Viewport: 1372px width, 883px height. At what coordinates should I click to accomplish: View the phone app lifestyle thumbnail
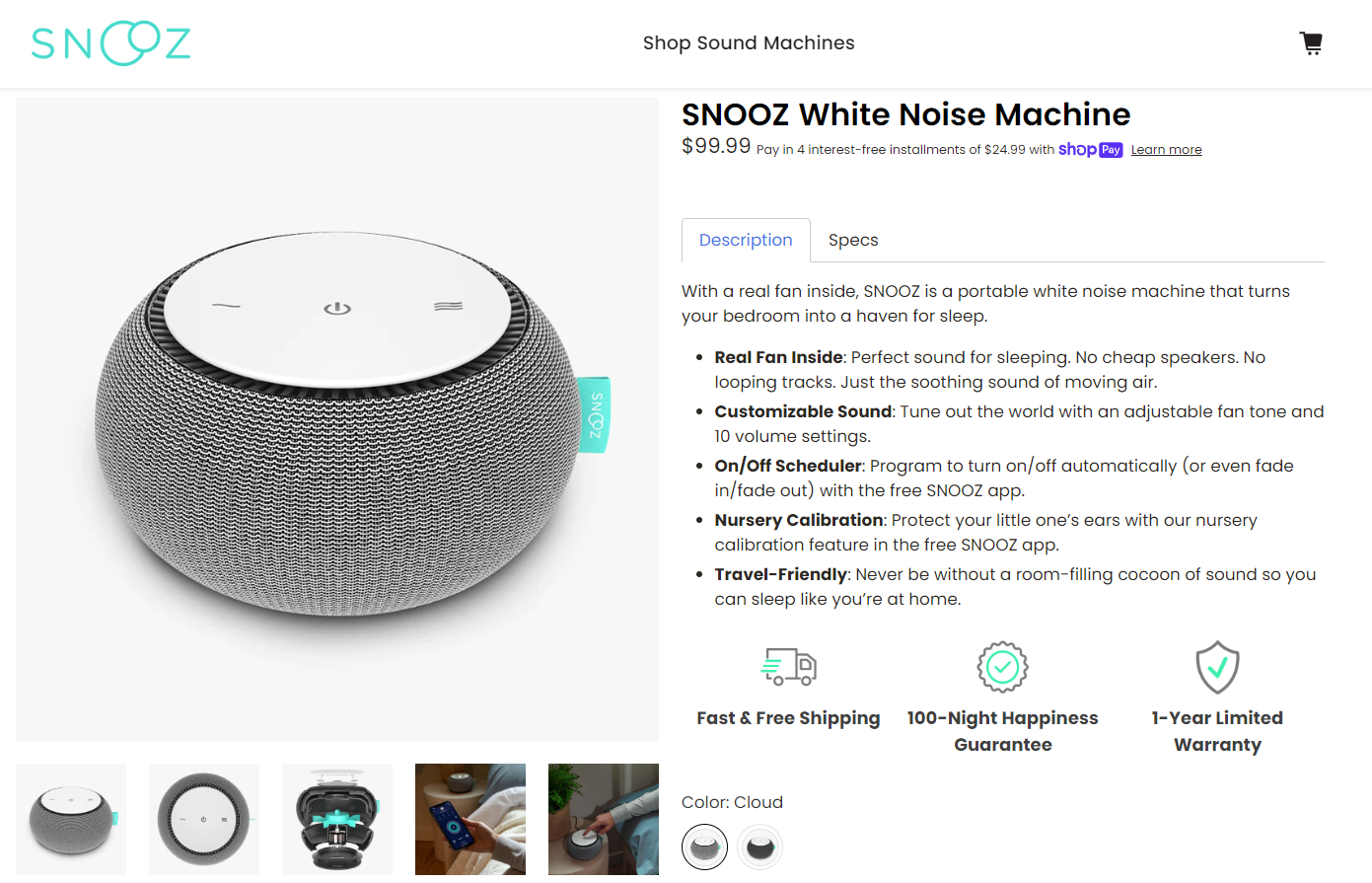click(x=470, y=819)
